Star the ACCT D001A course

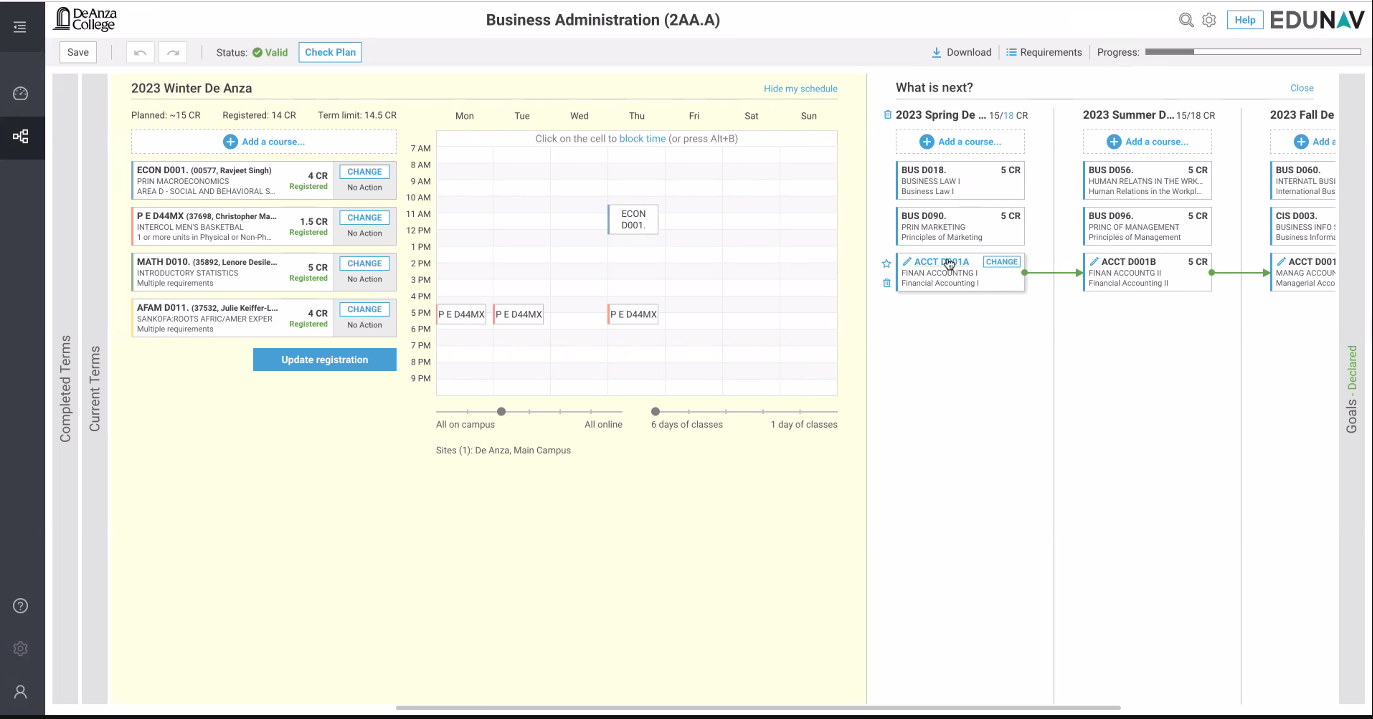886,264
